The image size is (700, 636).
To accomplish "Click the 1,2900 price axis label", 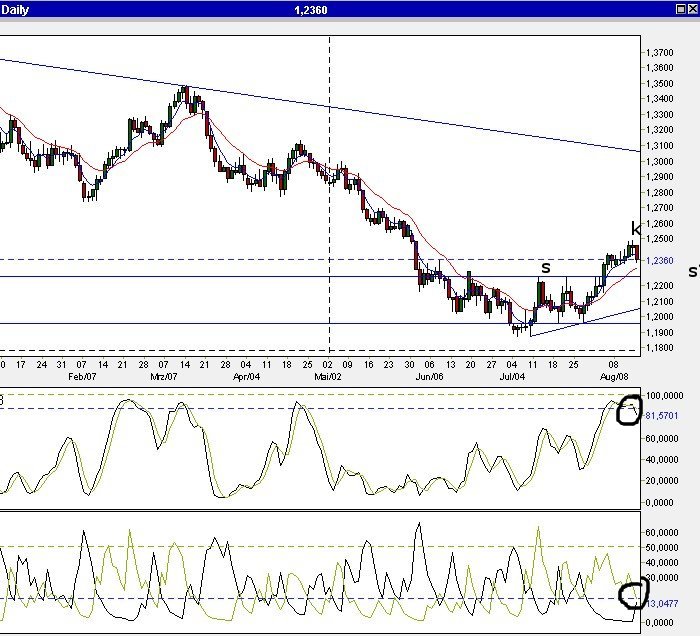I will point(659,177).
